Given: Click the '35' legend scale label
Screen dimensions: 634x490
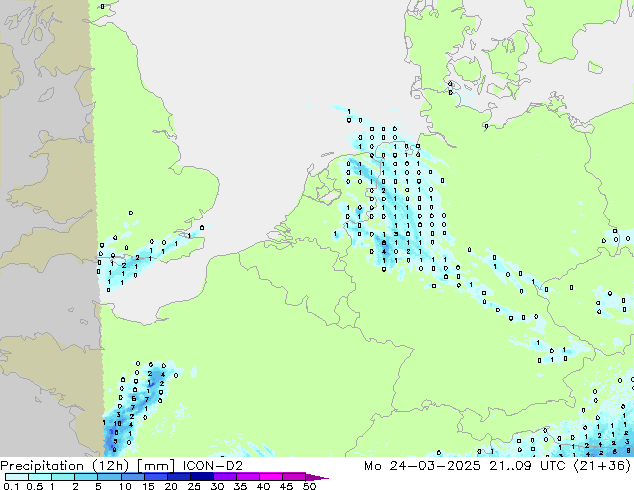Looking at the screenshot, I should tap(240, 486).
